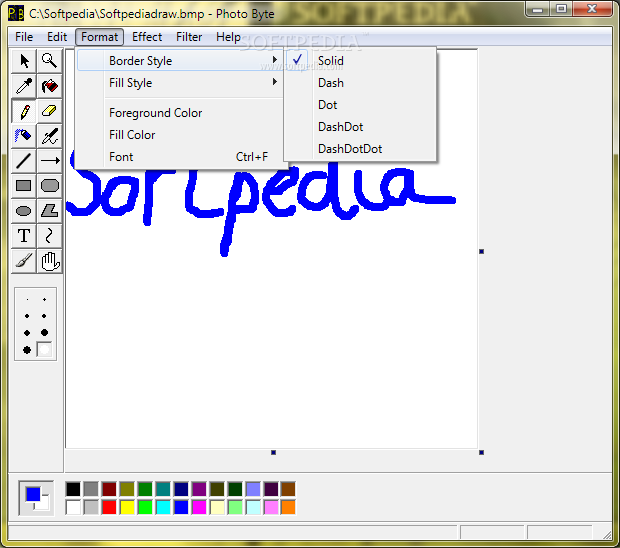Maximize the Photo Byte window
Screen dimensions: 620x548
point(561,9)
